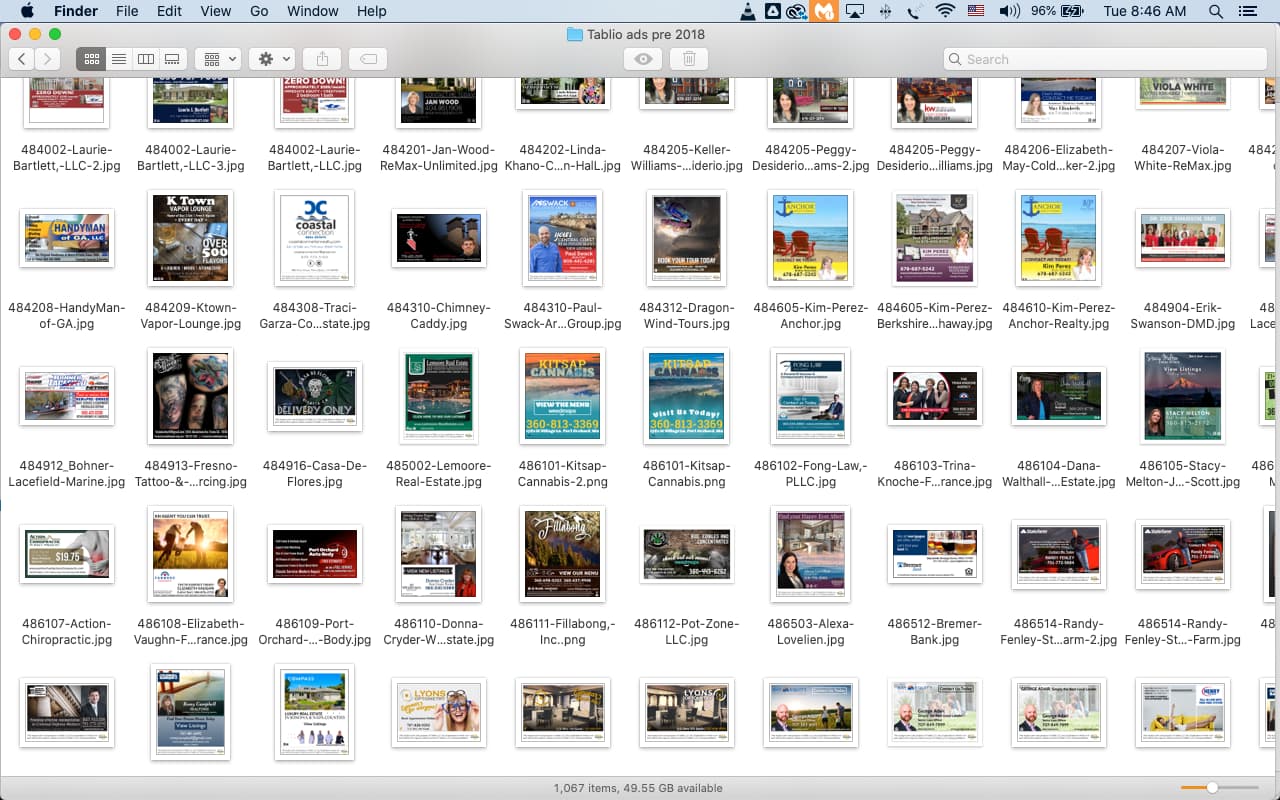Image resolution: width=1280 pixels, height=800 pixels.
Task: Click the Tablio ads pre 2018 title folder icon
Action: [574, 34]
